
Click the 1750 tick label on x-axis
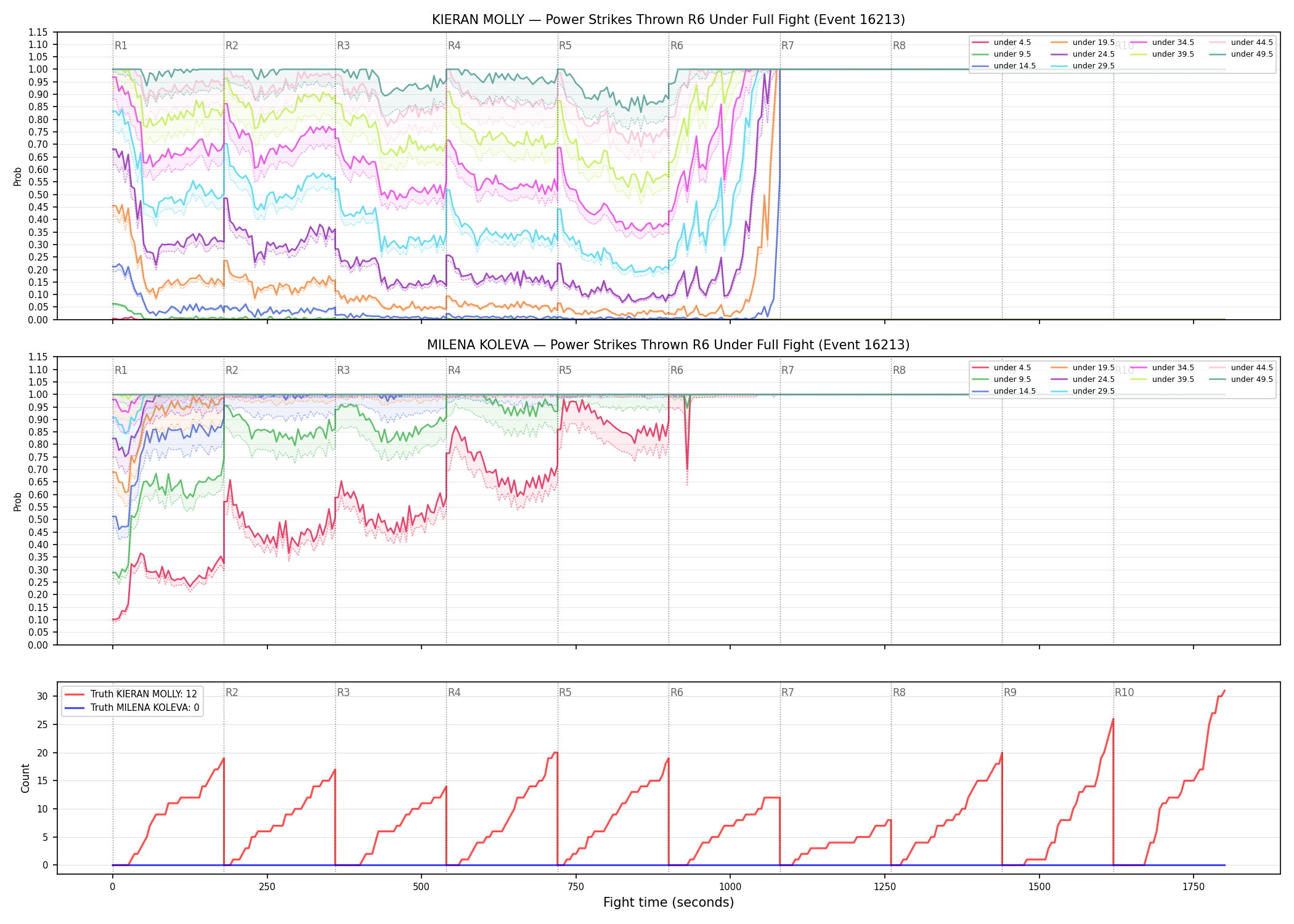pos(1194,887)
